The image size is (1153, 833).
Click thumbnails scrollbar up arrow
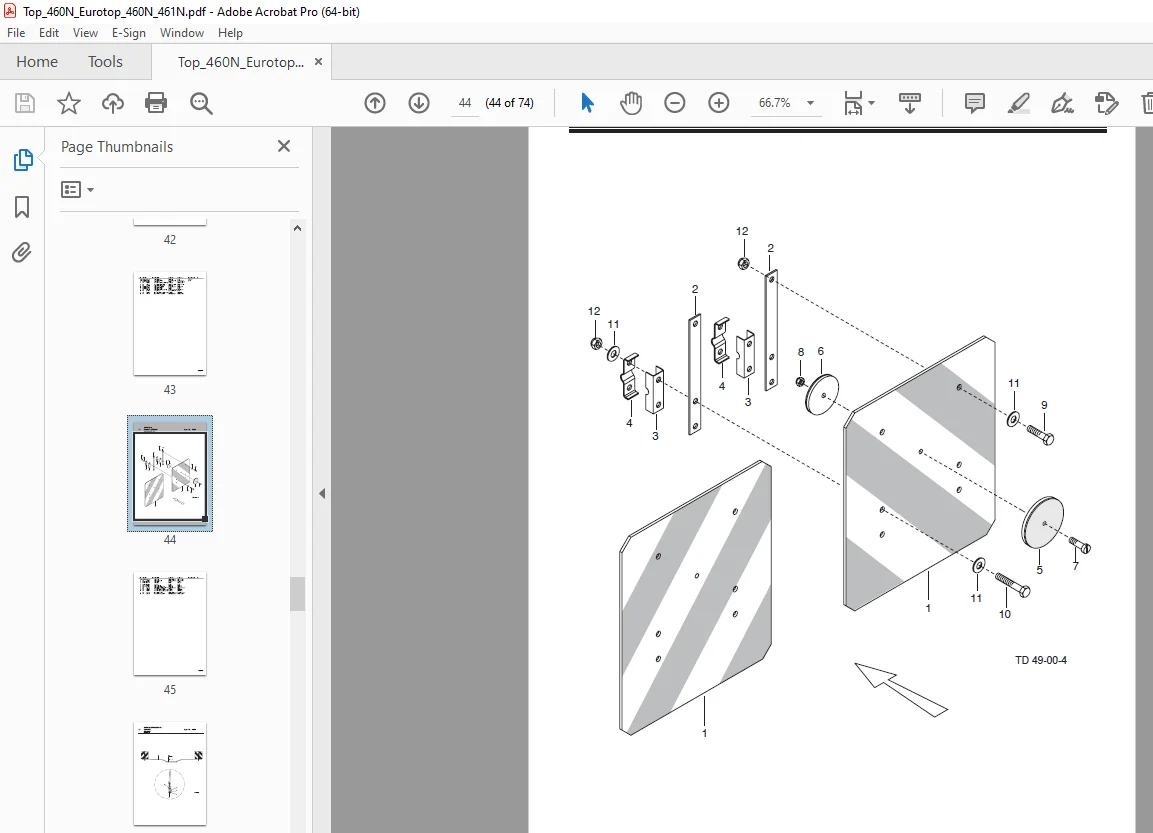297,228
